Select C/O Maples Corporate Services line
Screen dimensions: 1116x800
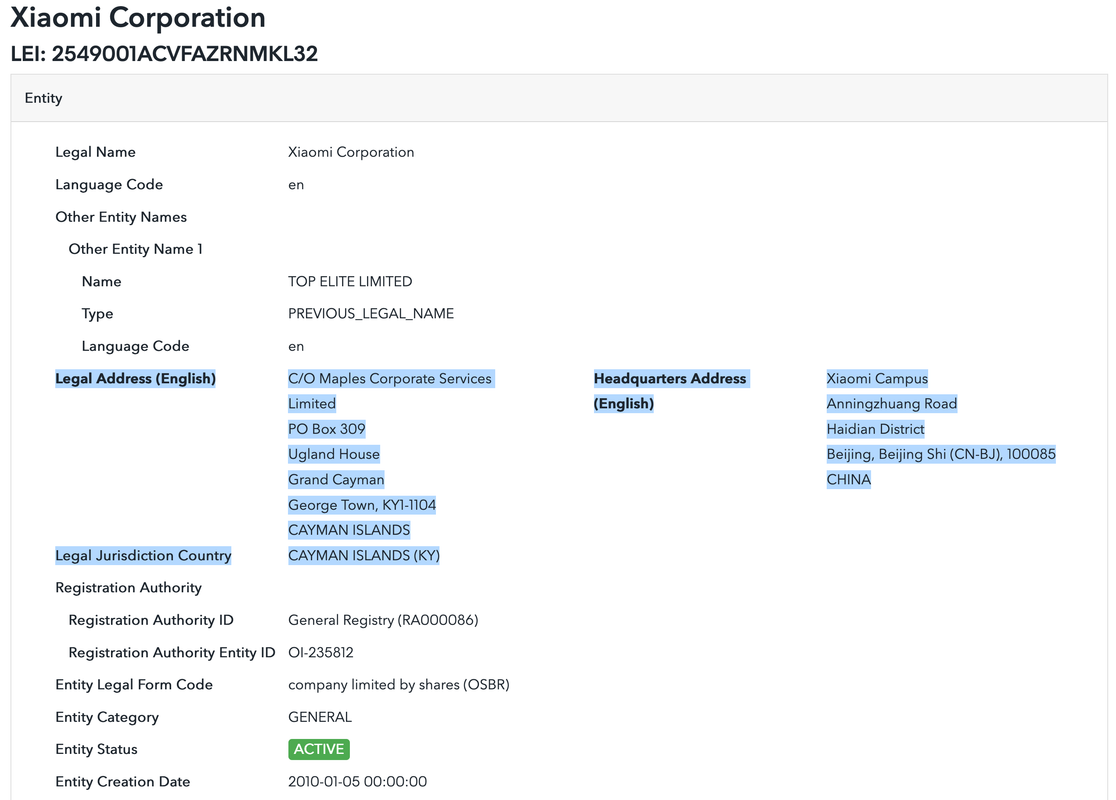pos(390,379)
